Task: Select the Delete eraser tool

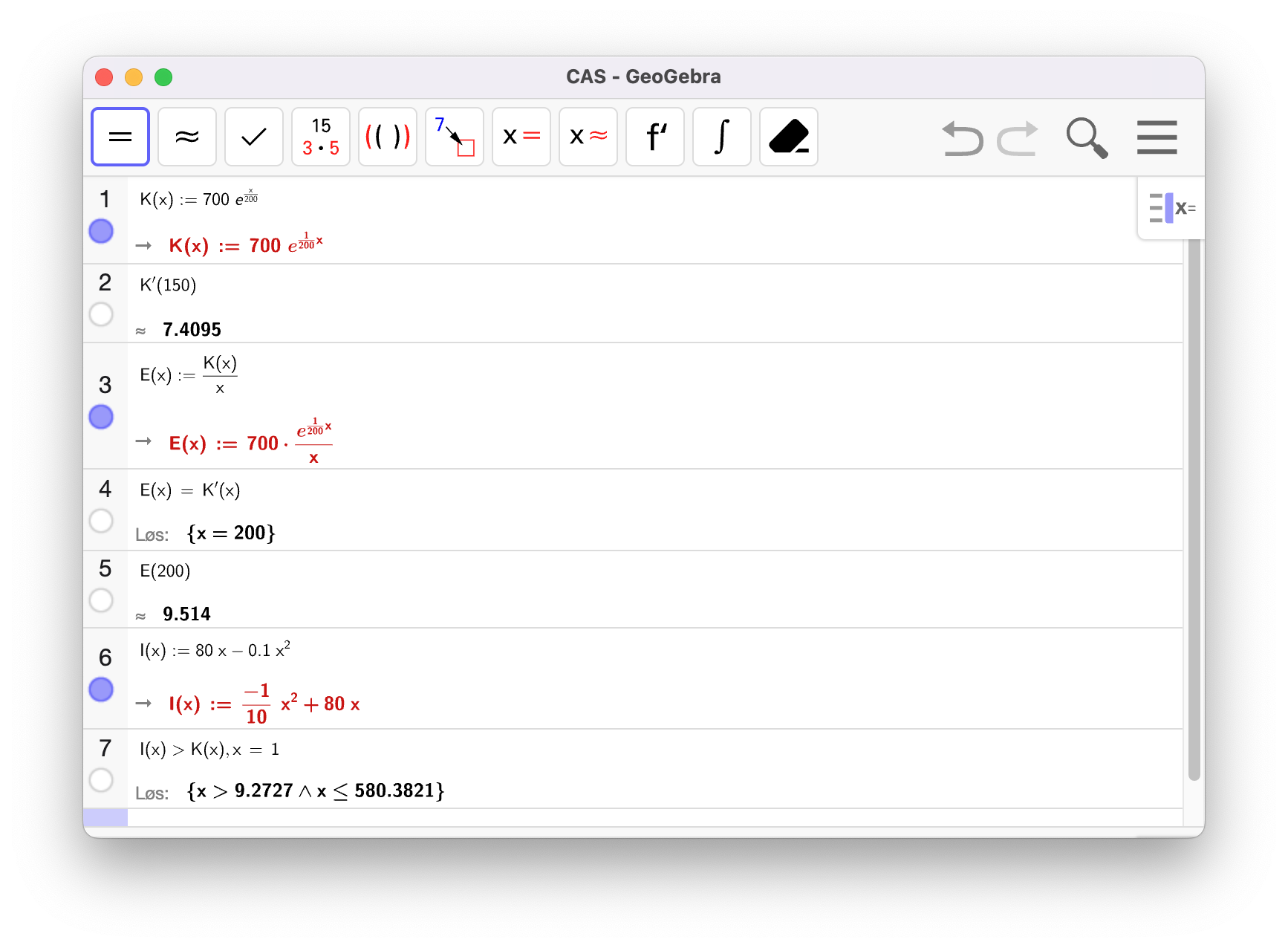Action: click(x=789, y=137)
